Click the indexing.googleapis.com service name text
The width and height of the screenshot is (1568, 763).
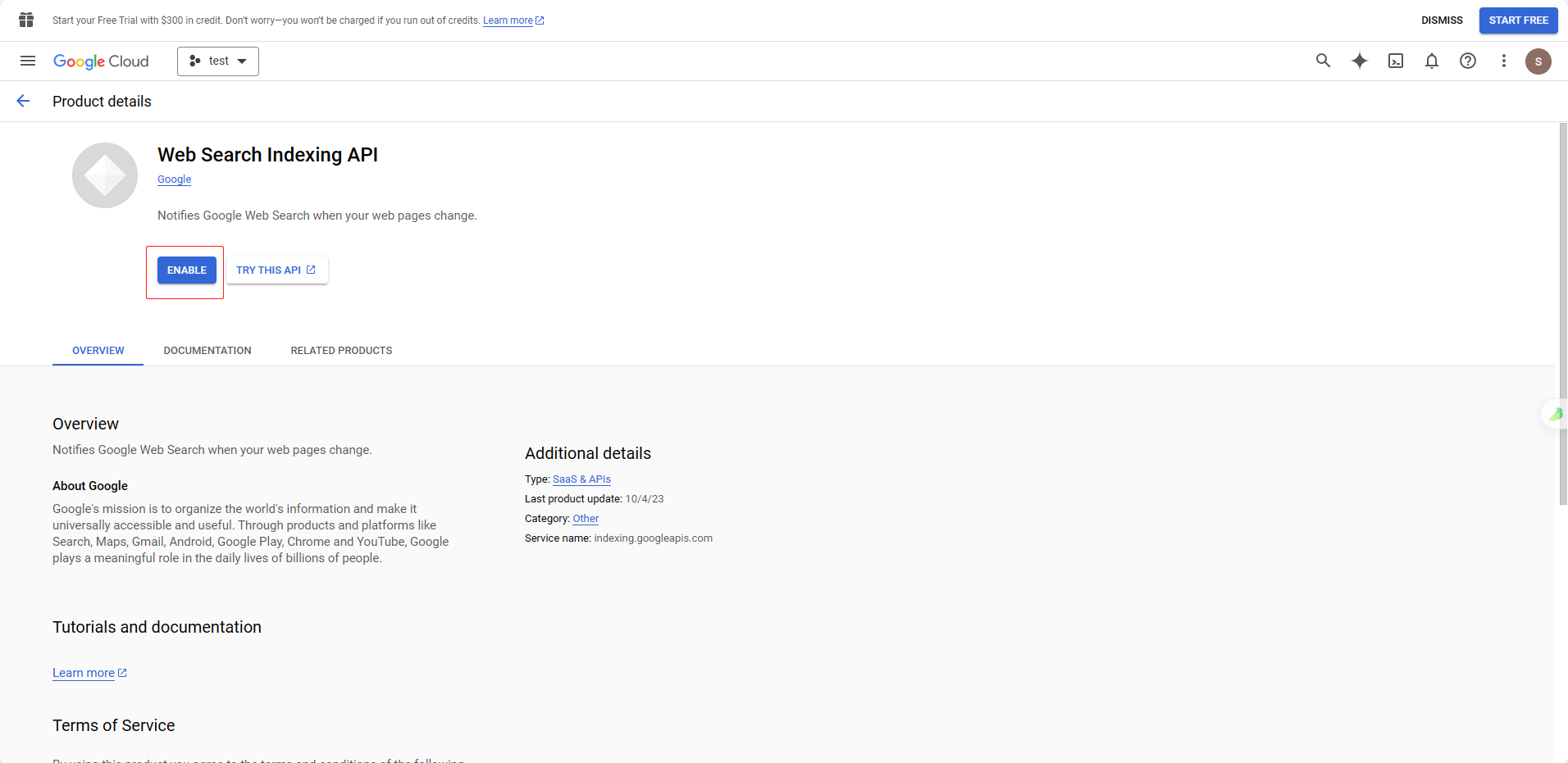(x=653, y=538)
